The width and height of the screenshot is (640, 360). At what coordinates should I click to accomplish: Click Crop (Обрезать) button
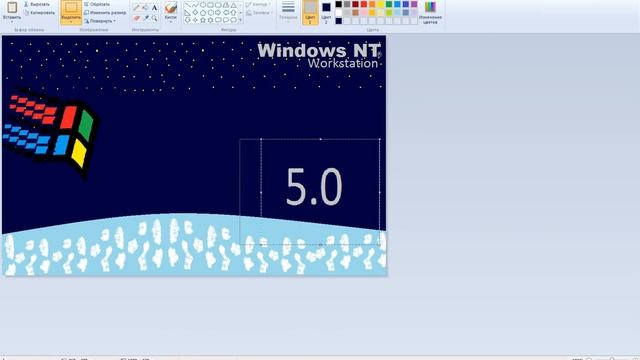click(x=97, y=4)
